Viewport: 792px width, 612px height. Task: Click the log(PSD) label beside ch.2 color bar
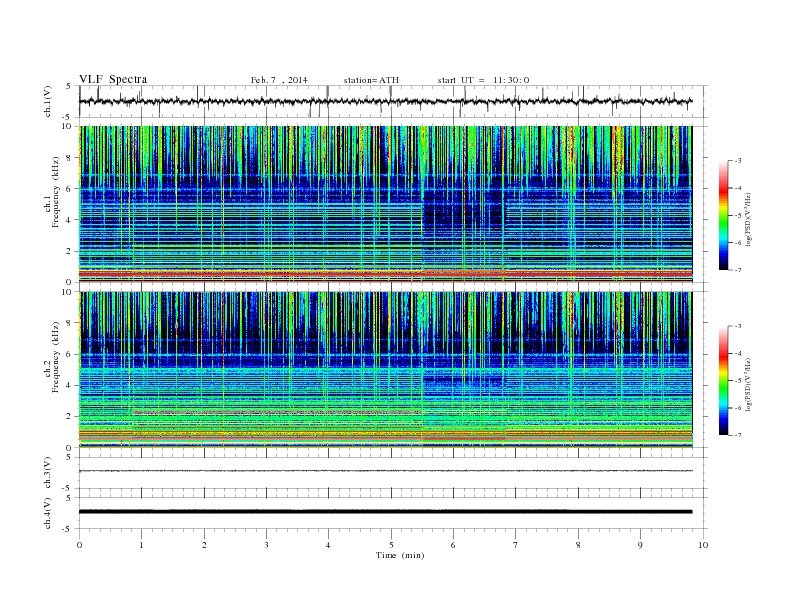pyautogui.click(x=748, y=385)
